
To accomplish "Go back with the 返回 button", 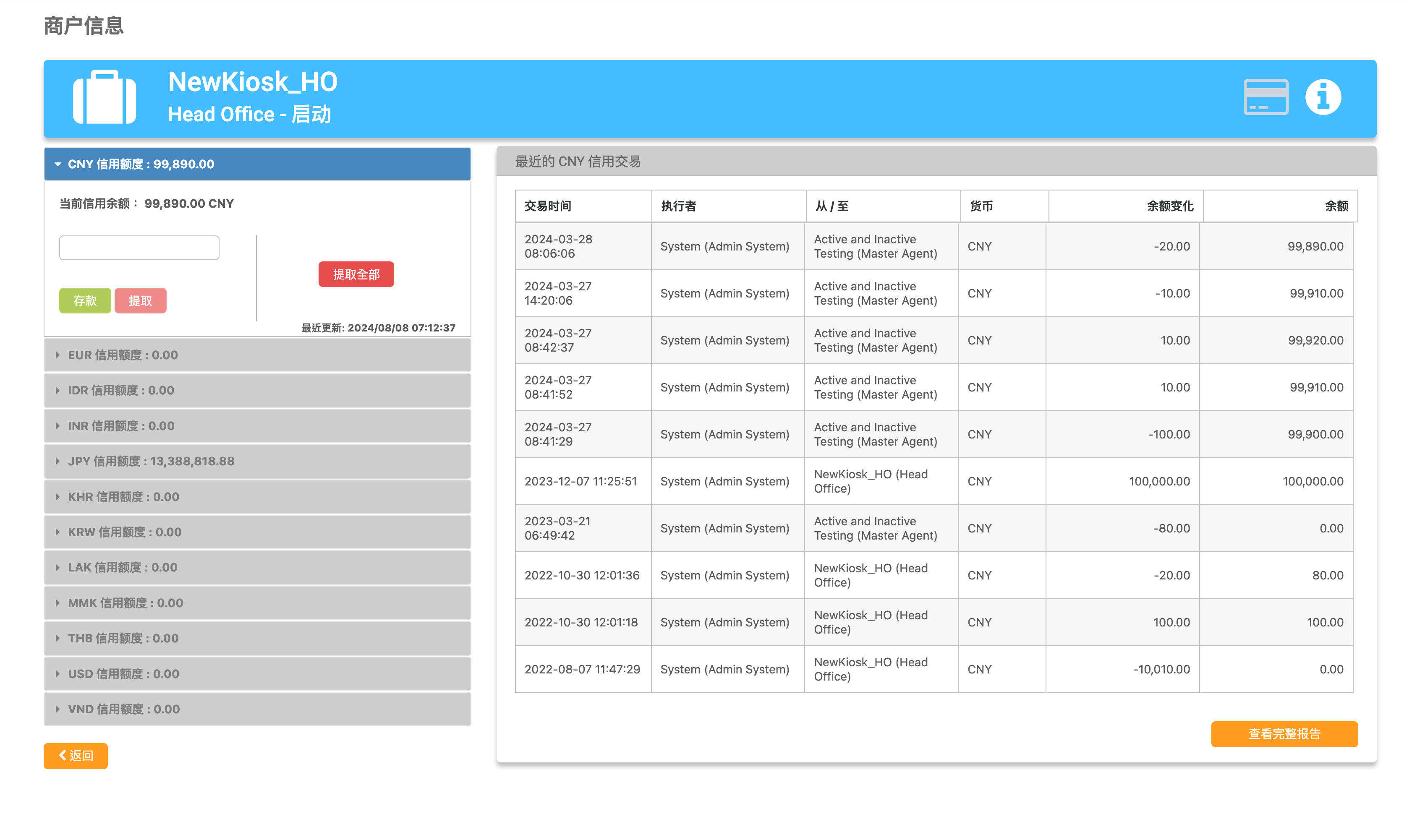I will (x=75, y=755).
